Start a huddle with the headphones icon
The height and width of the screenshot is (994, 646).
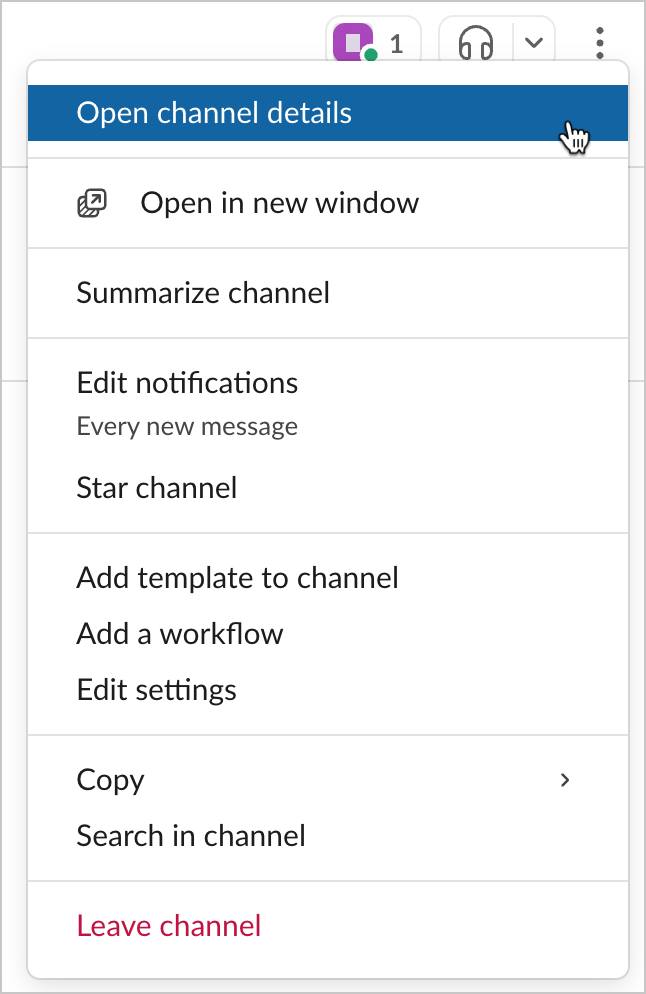pos(475,42)
